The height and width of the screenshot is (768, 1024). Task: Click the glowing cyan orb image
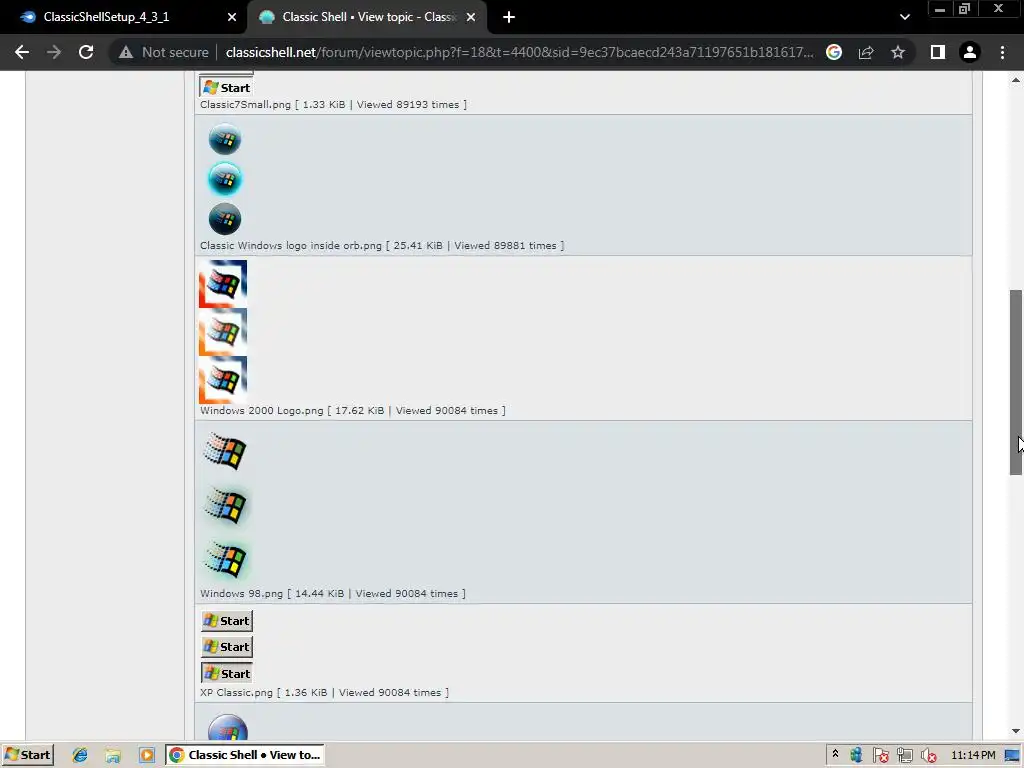[225, 179]
